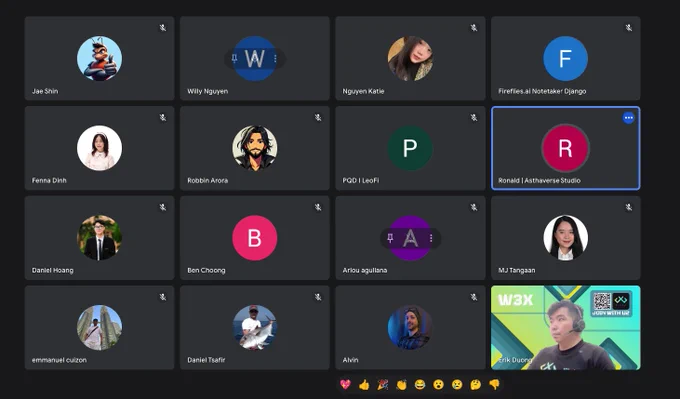
Task: Click the 'Ben Choong' name label
Action: 206,270
